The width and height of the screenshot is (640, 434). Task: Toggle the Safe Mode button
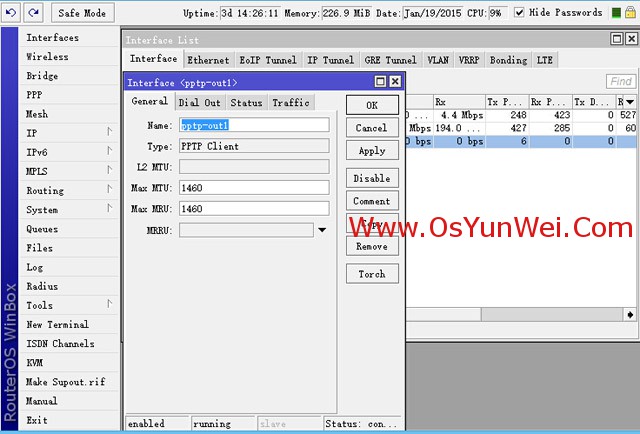click(x=81, y=13)
